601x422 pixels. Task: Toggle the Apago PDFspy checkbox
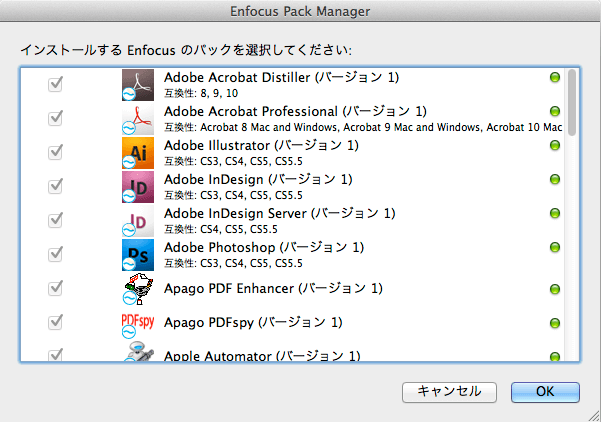point(55,322)
